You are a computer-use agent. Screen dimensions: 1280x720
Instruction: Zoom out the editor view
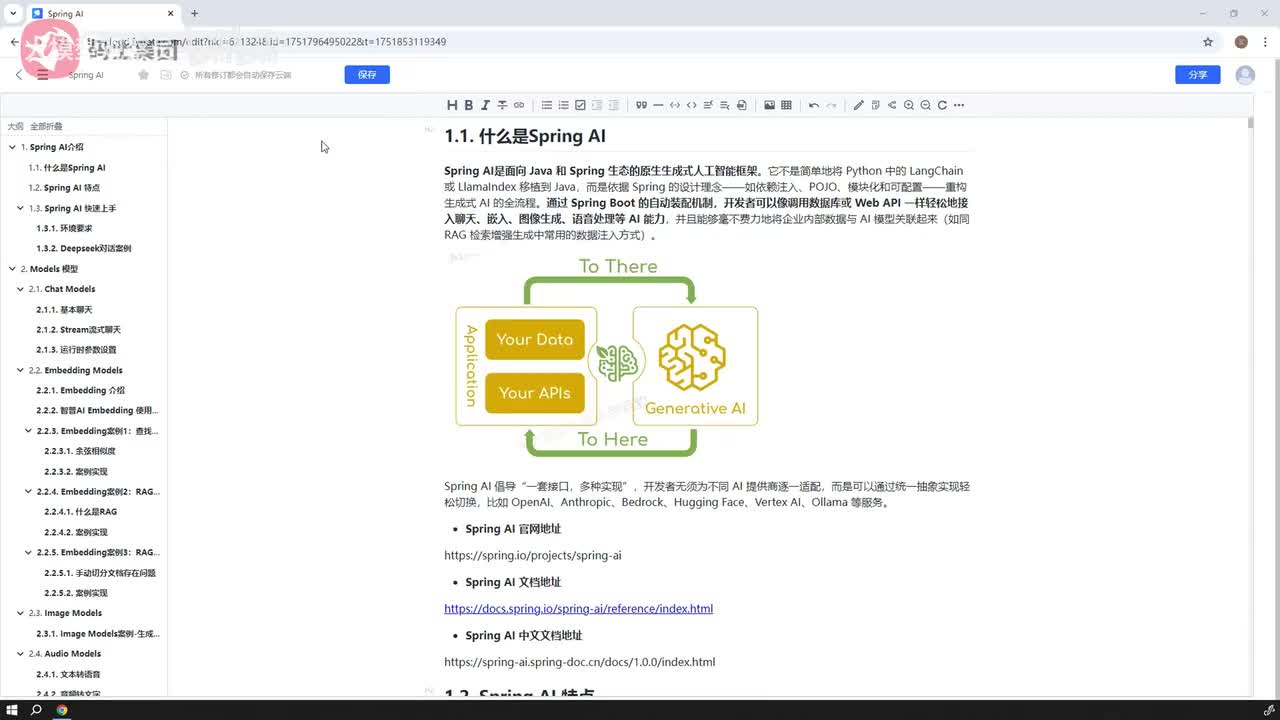point(926,105)
